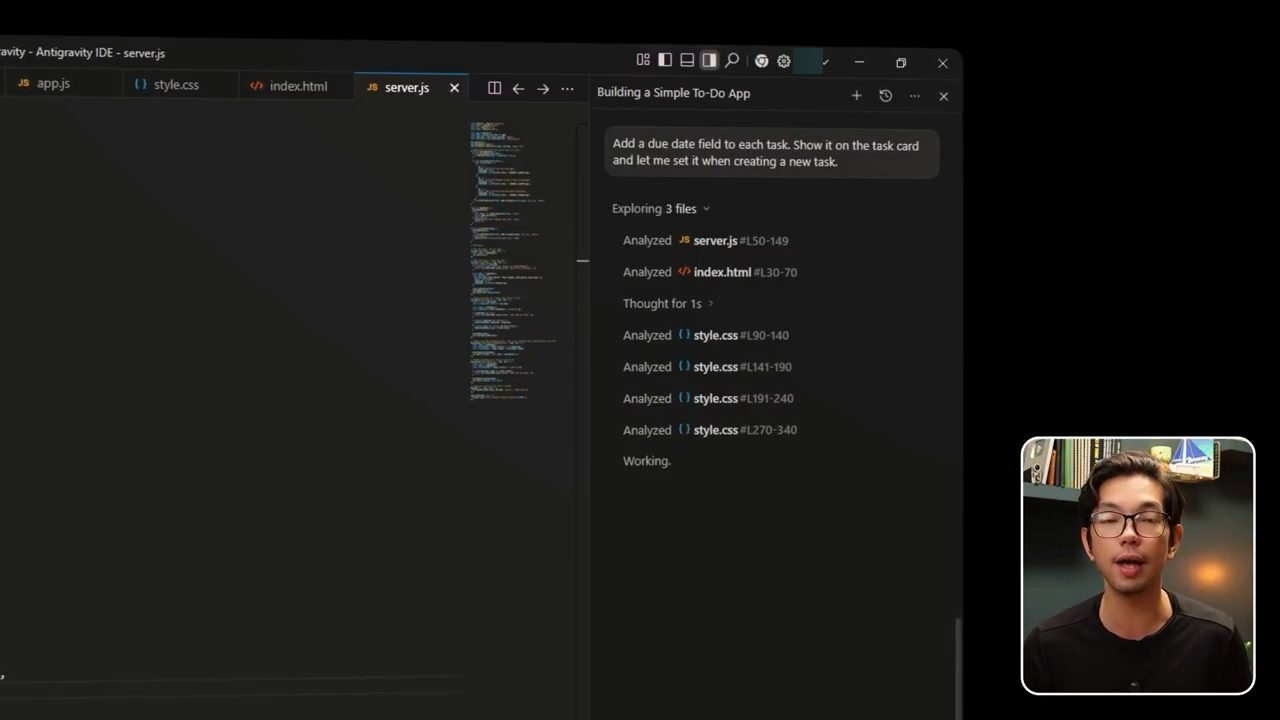Restore down the IDE window
1280x720 pixels.
coord(901,63)
